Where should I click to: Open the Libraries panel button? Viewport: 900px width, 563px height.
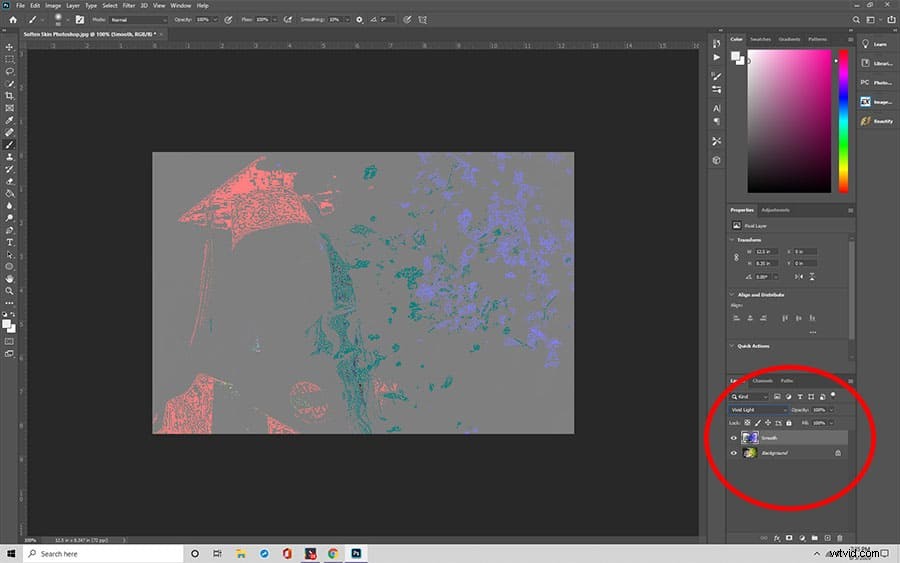pyautogui.click(x=876, y=63)
